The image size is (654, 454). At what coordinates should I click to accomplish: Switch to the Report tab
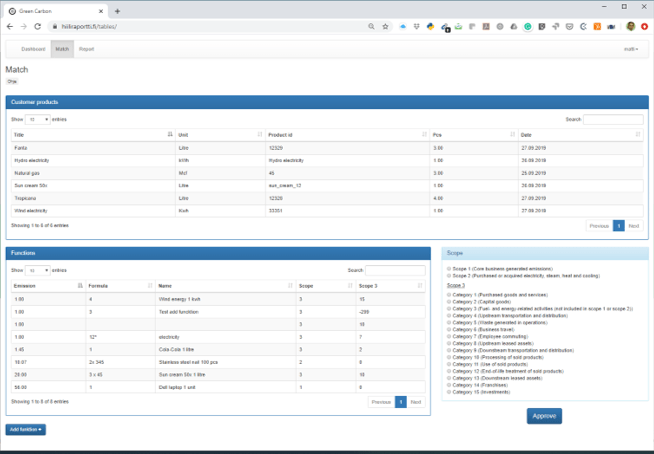tap(86, 49)
